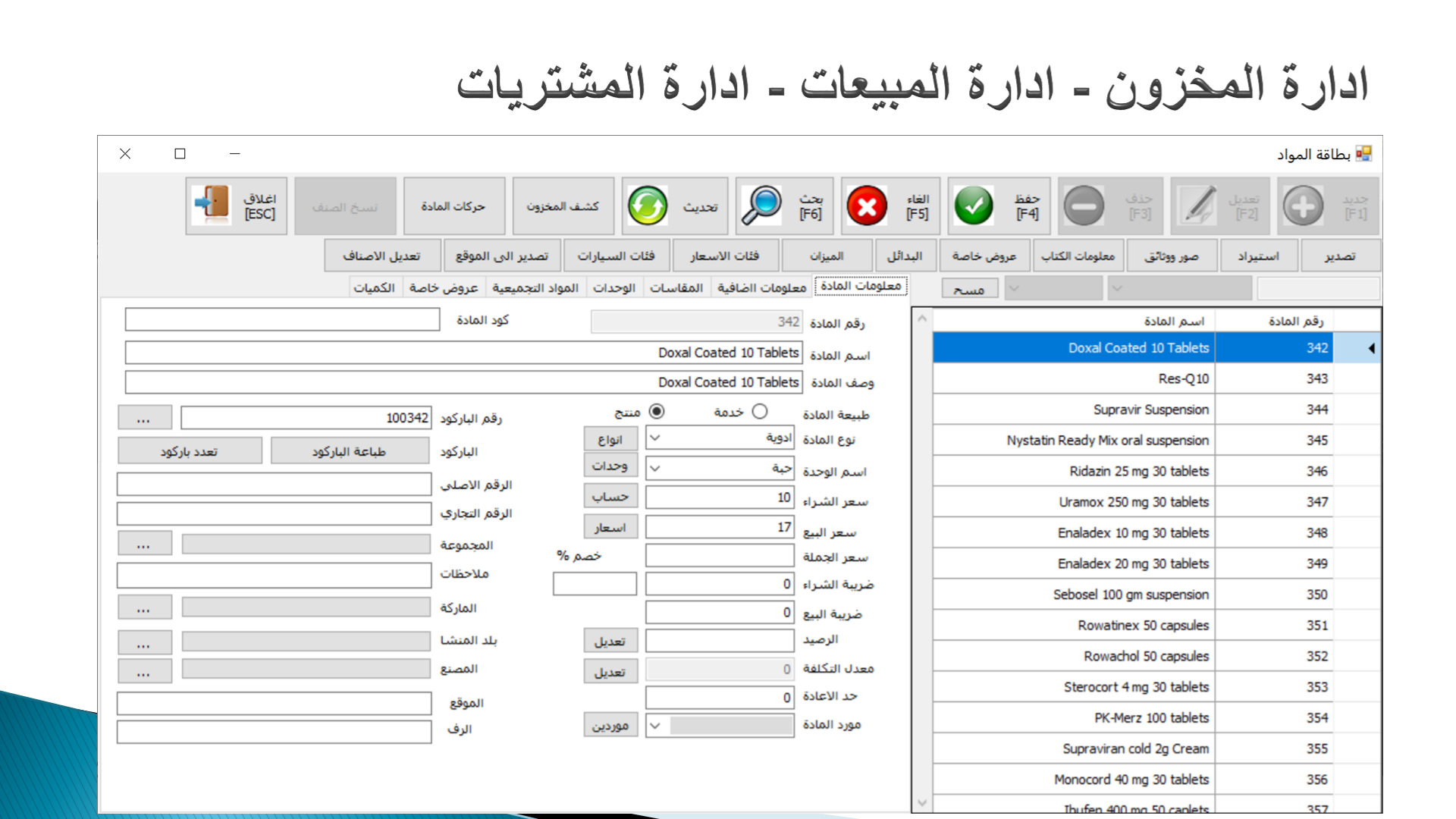The height and width of the screenshot is (819, 1456).
Task: Click the طباعة الباركود button
Action: (349, 451)
